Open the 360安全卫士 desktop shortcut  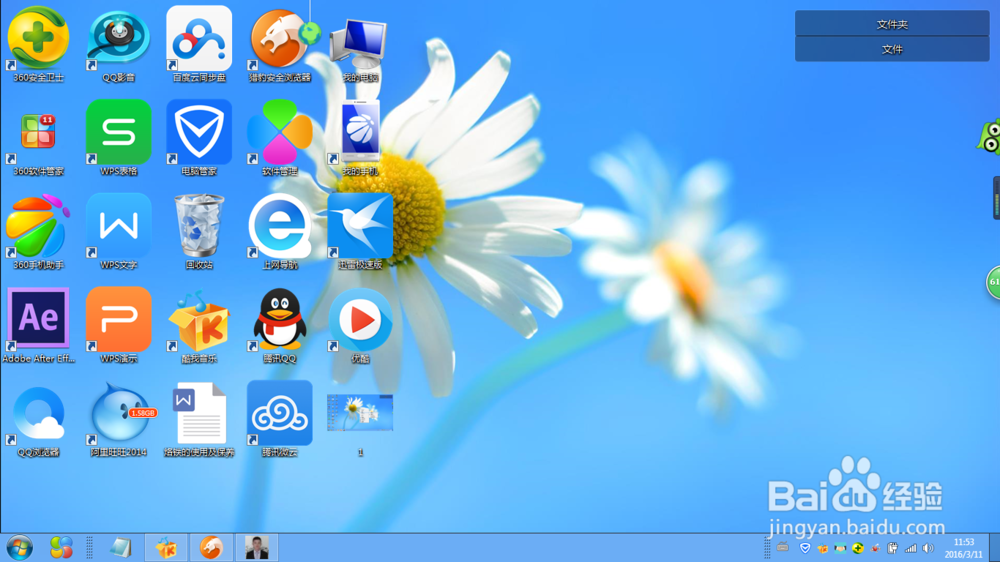38,44
